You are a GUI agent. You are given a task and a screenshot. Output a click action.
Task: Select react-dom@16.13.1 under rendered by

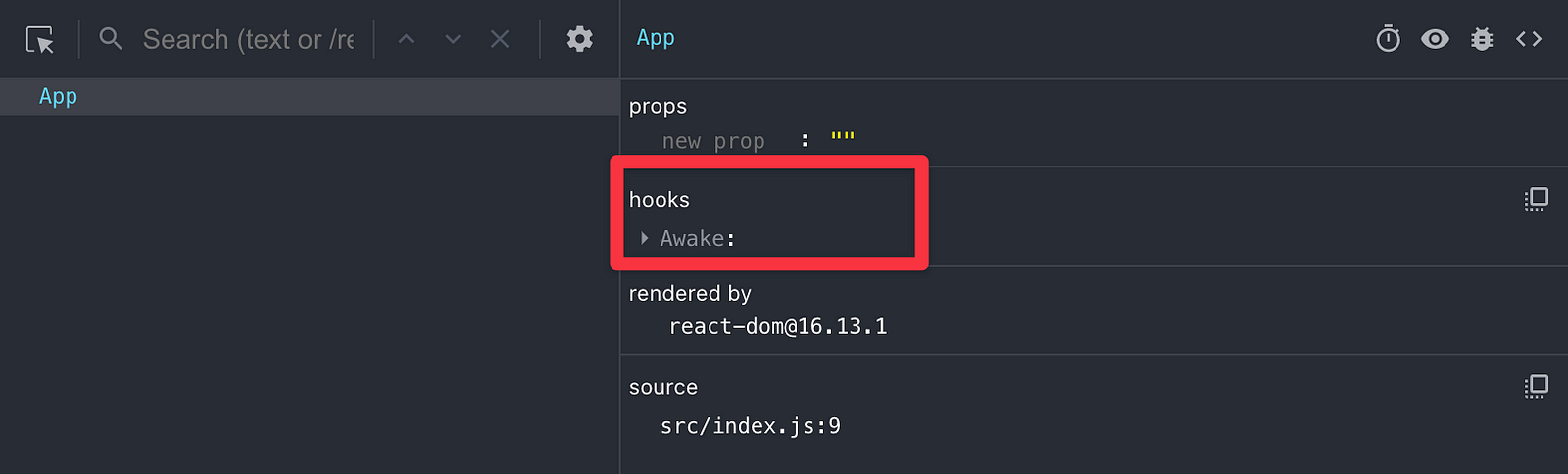click(x=778, y=326)
